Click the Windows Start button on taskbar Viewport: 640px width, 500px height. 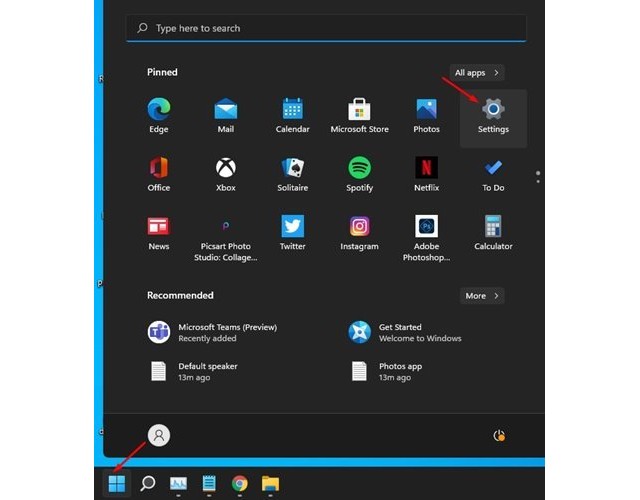tap(117, 484)
